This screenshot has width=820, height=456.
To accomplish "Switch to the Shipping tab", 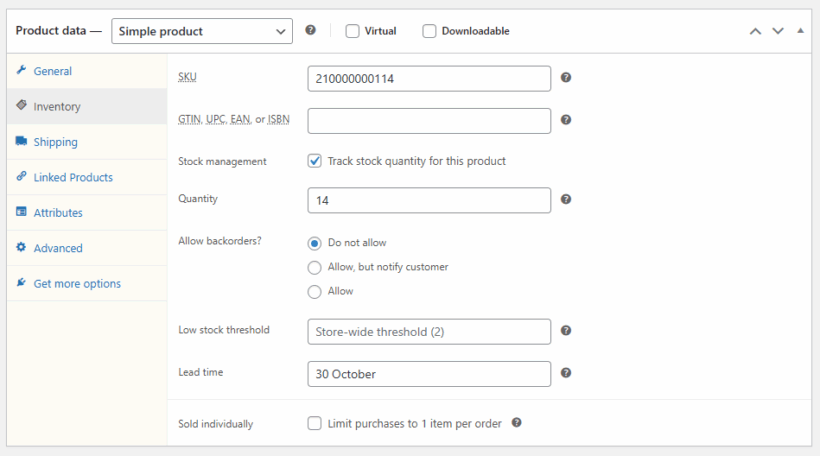I will 55,142.
